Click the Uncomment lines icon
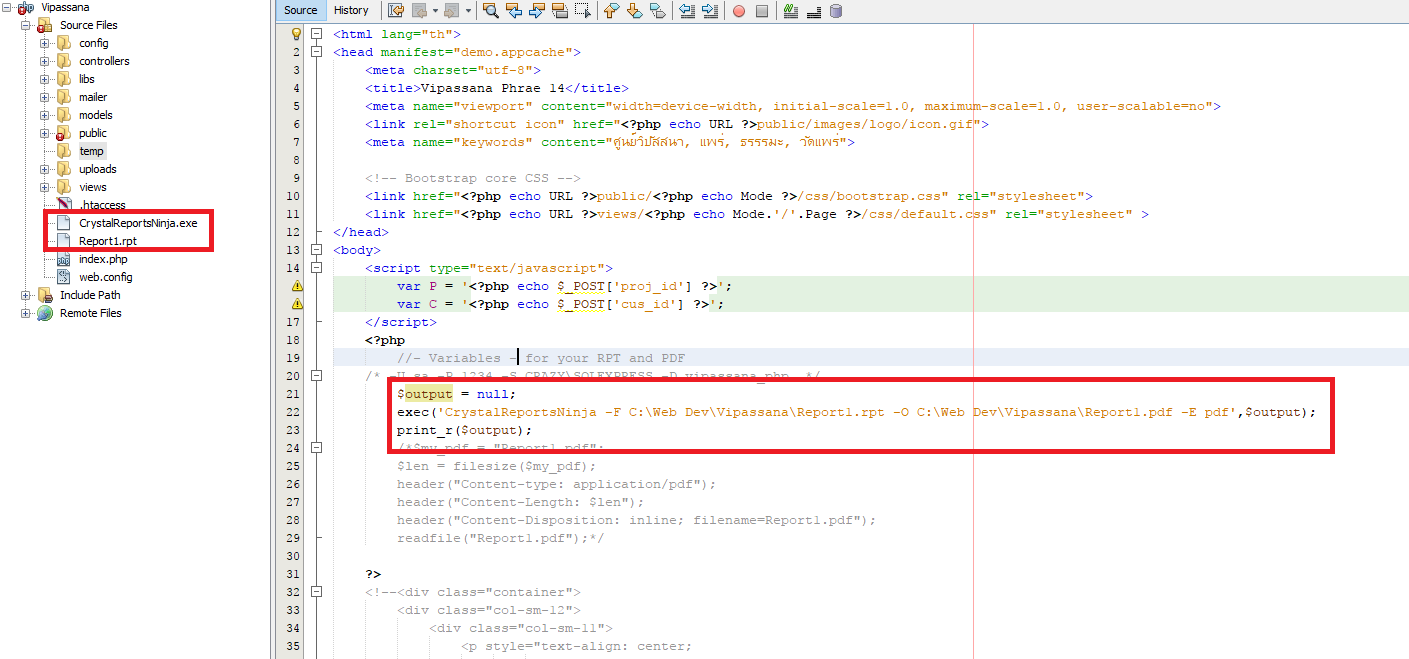 [814, 11]
